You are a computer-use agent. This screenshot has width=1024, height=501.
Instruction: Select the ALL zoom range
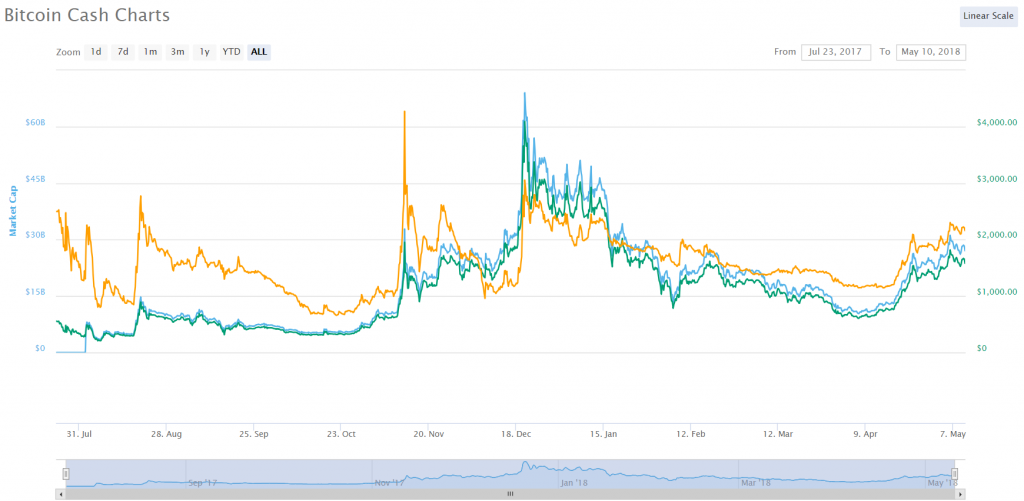(259, 52)
